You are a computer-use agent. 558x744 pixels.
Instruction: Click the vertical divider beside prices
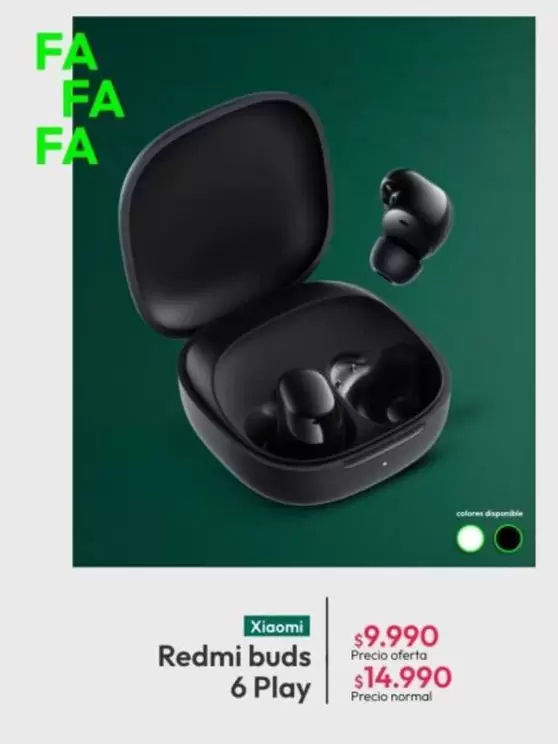[x=327, y=650]
